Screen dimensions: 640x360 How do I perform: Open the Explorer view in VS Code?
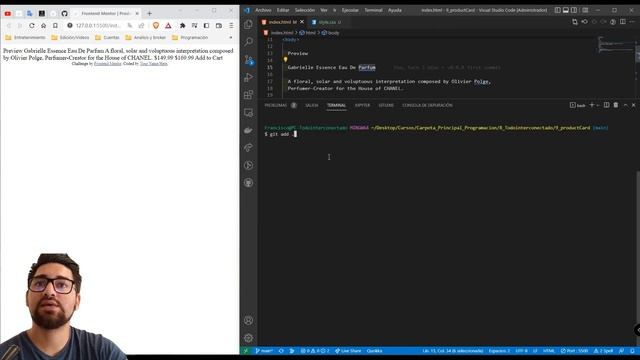248,25
